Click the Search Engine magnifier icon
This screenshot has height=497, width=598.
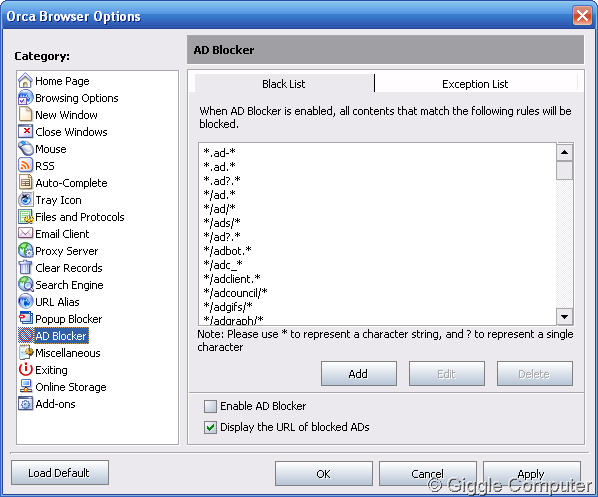coord(25,285)
